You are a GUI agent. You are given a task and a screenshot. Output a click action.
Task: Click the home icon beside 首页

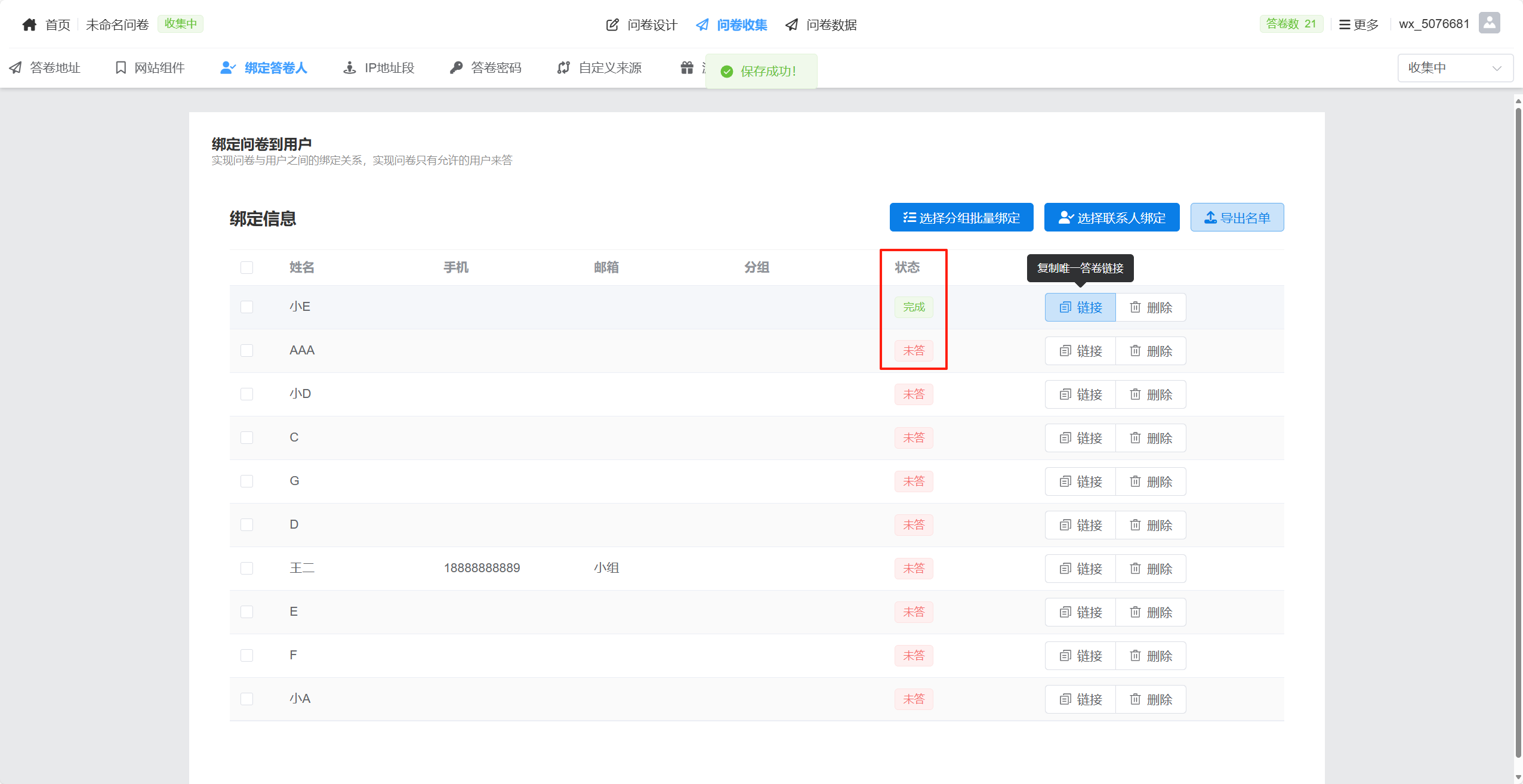(29, 24)
